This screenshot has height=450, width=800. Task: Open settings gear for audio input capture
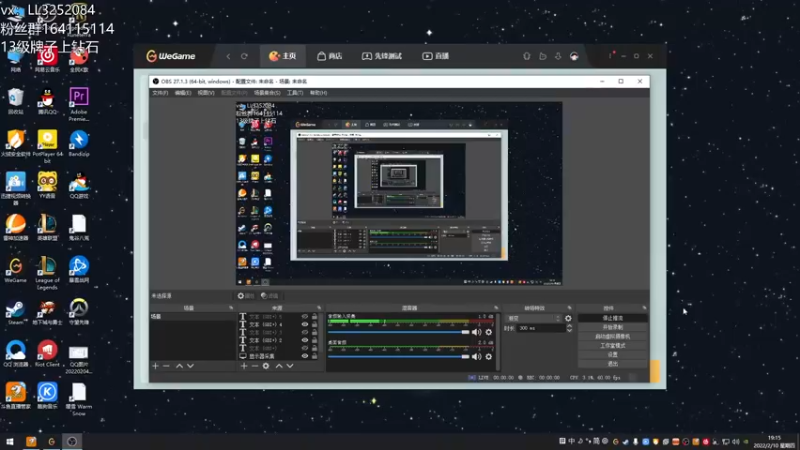pyautogui.click(x=489, y=332)
